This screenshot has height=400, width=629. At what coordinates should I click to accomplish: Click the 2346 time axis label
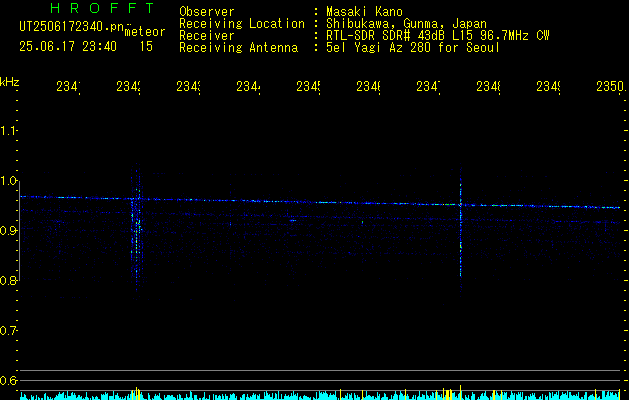click(x=369, y=87)
